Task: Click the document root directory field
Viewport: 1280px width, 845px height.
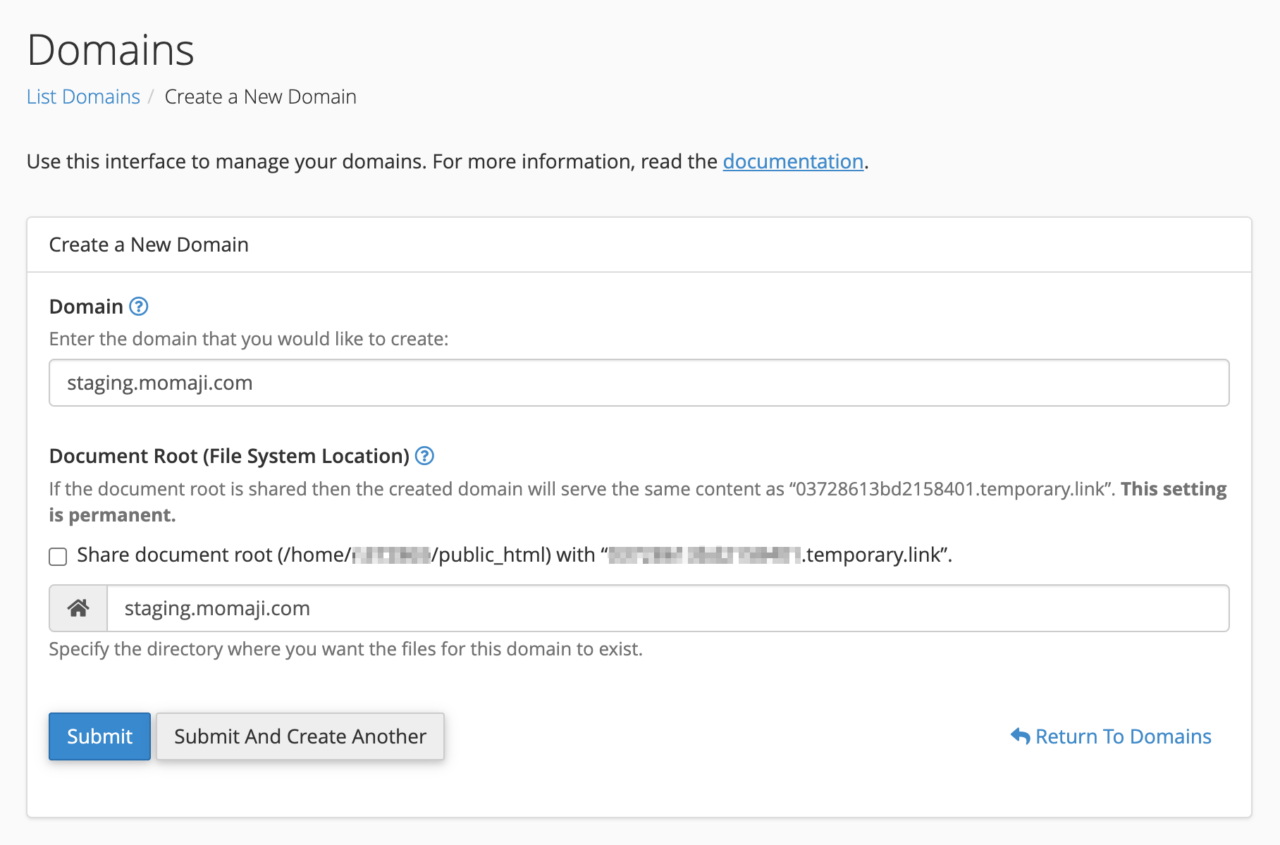Action: [x=667, y=608]
